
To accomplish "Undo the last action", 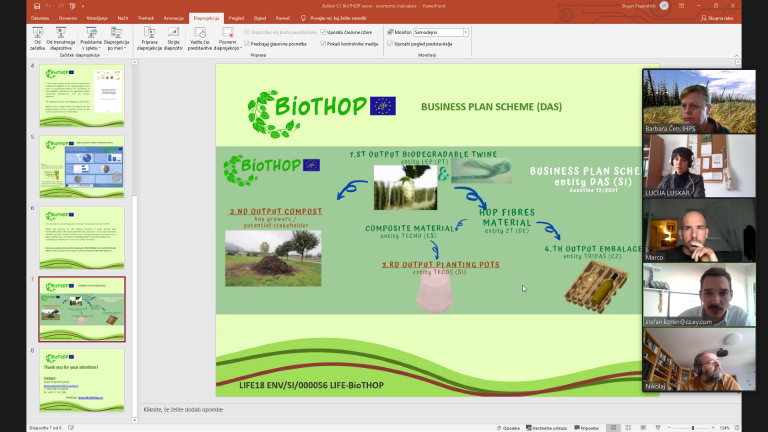I will point(48,6).
